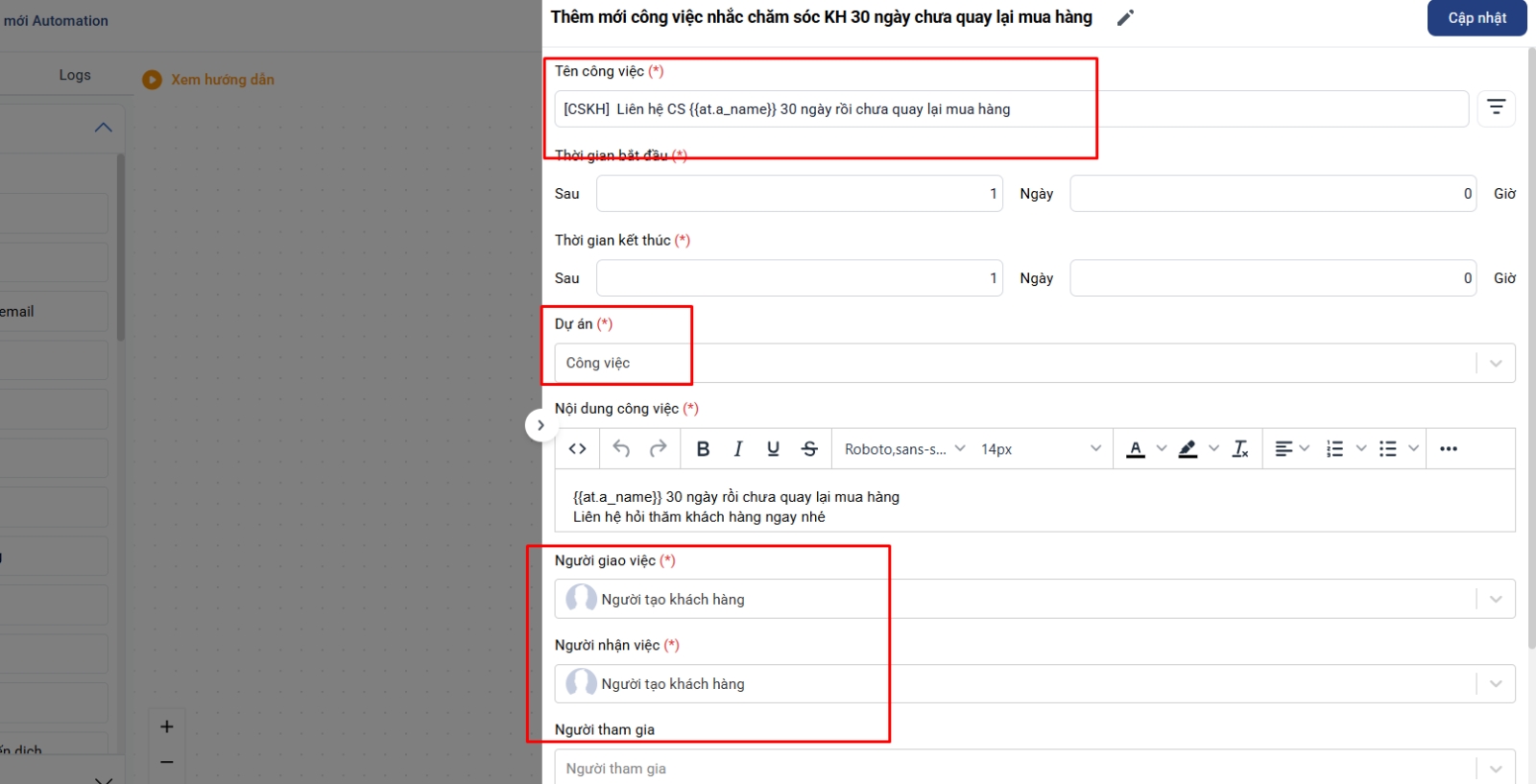Image resolution: width=1536 pixels, height=784 pixels.
Task: Click the pencil edit title icon
Action: (x=1125, y=18)
